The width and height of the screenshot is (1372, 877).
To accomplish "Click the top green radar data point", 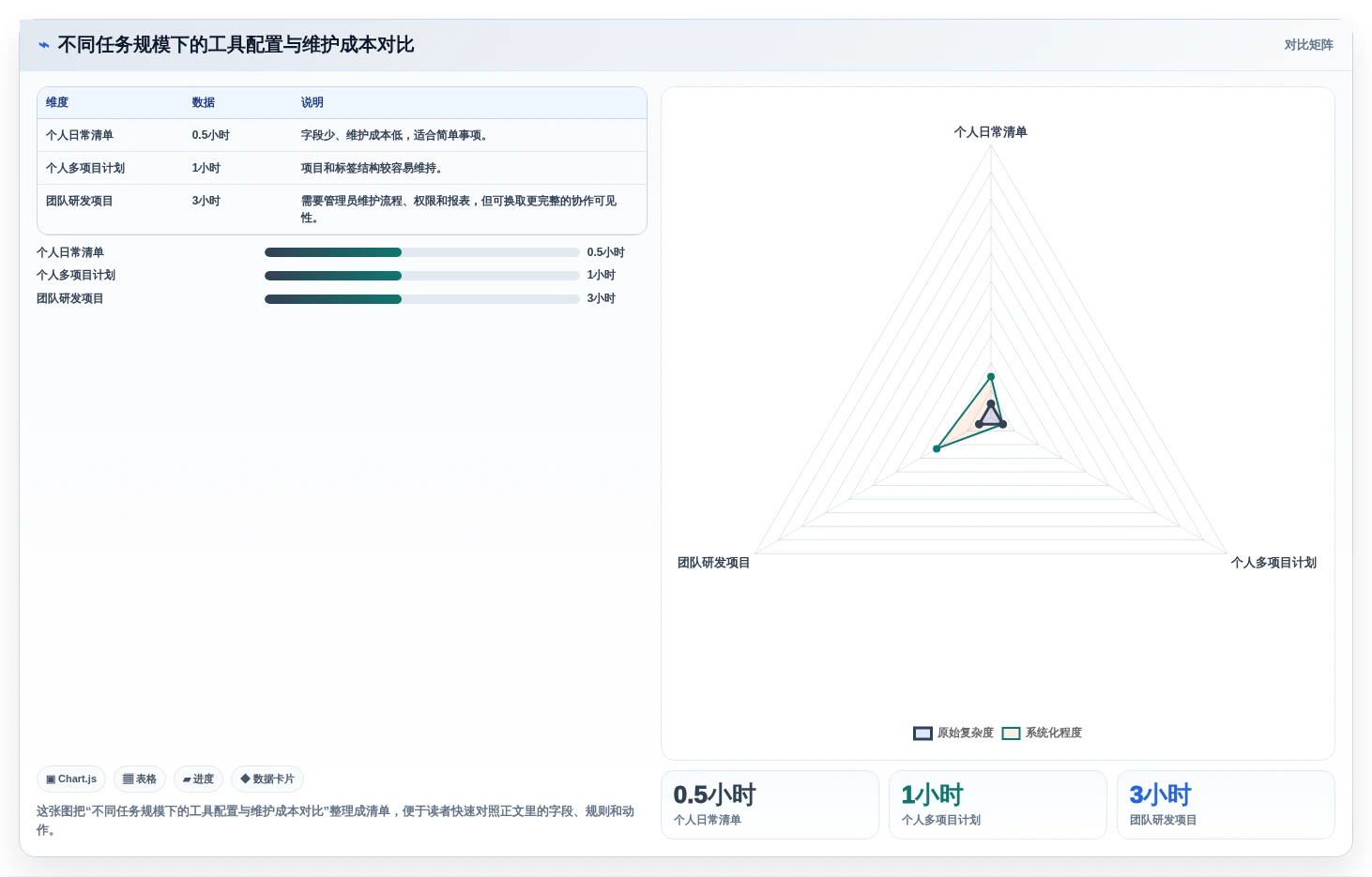I will 991,377.
